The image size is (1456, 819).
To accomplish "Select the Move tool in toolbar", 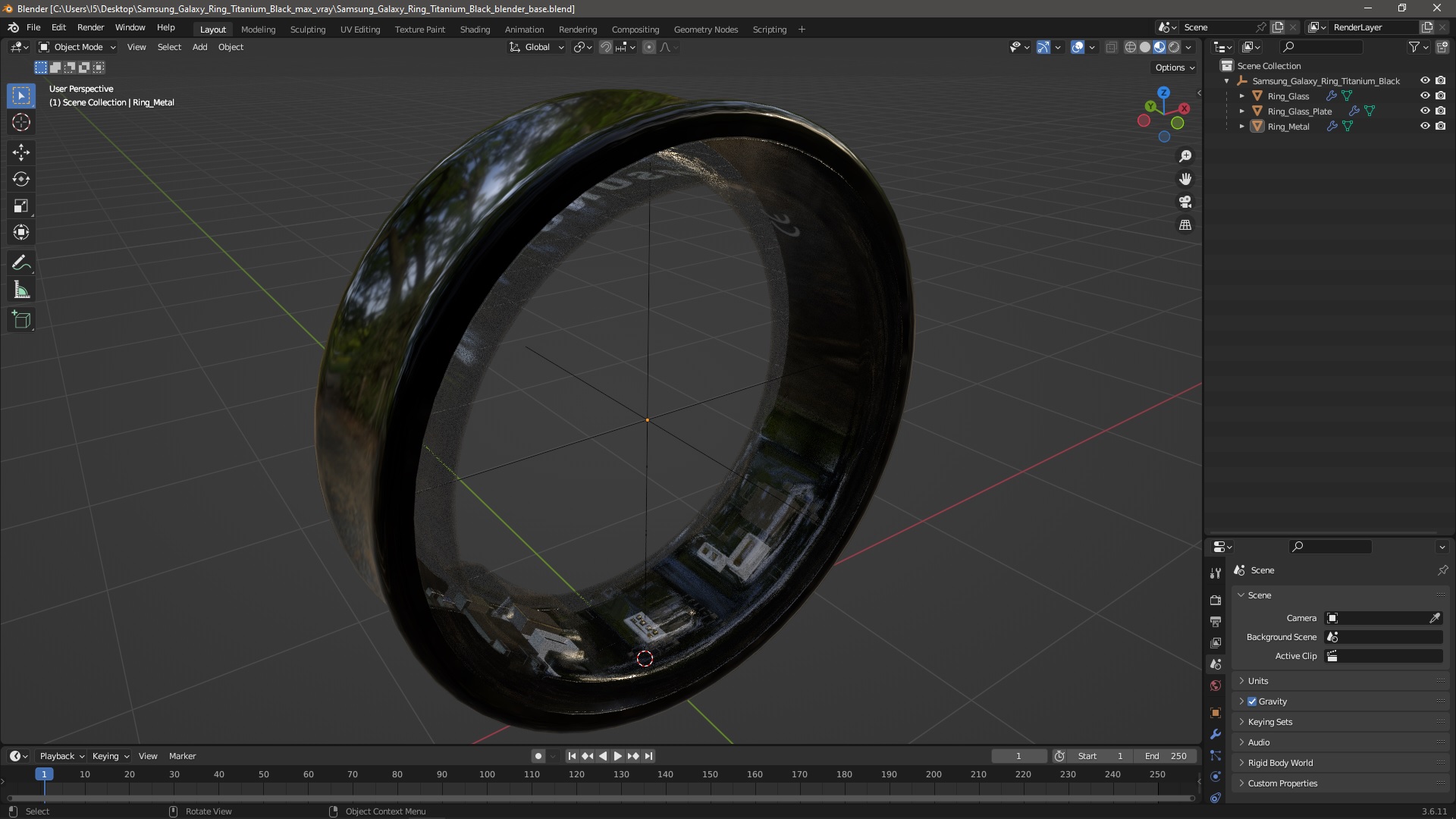I will pos(21,152).
